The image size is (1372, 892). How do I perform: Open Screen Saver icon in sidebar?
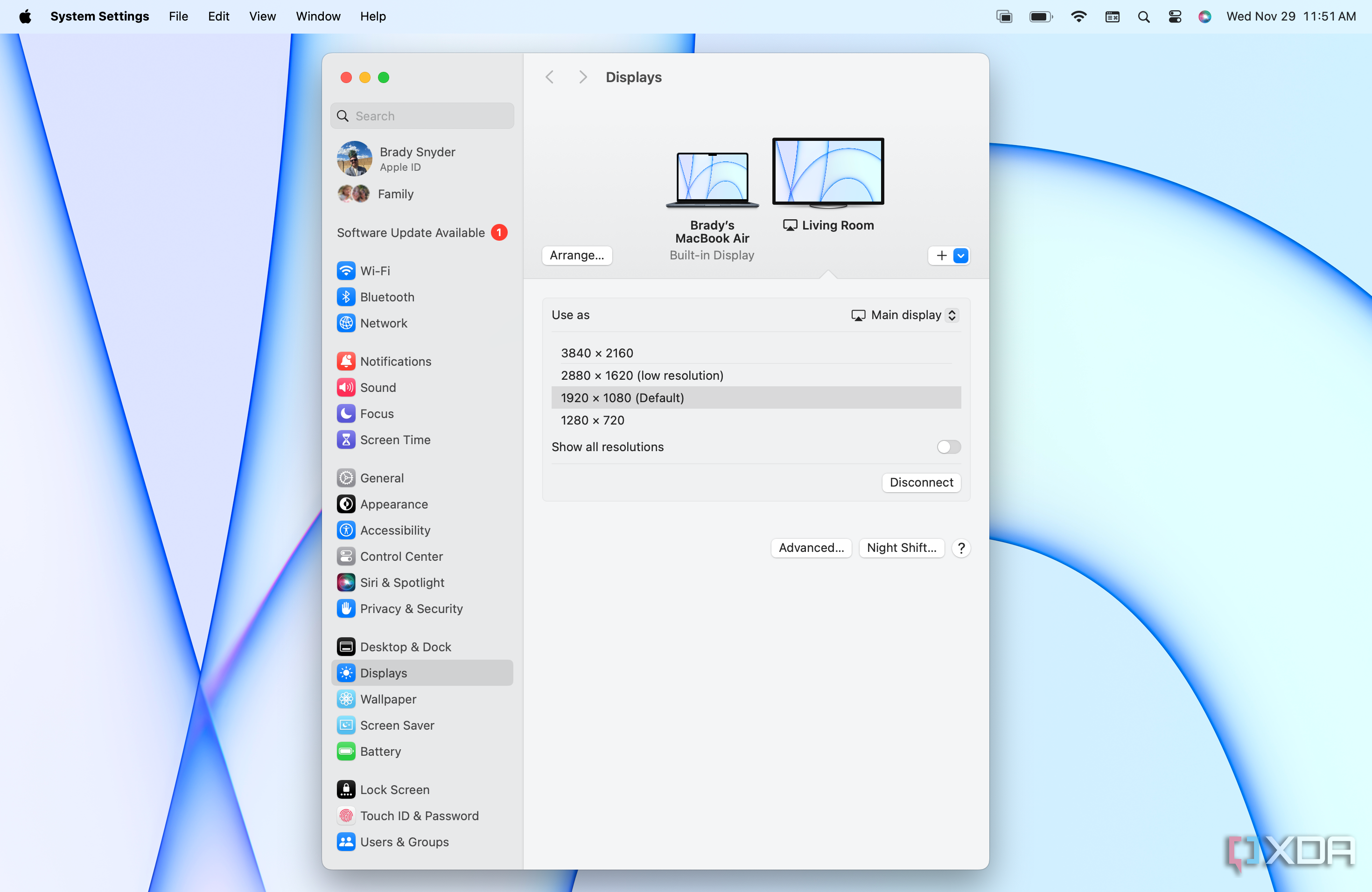tap(346, 725)
